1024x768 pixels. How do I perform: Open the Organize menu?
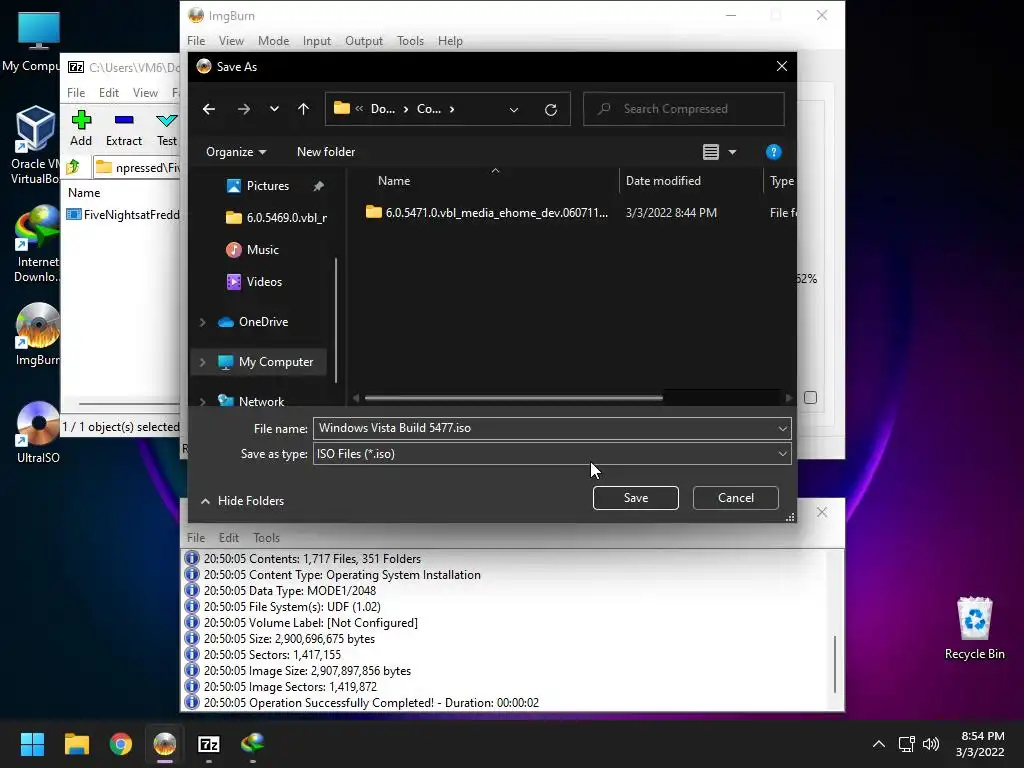coord(236,152)
